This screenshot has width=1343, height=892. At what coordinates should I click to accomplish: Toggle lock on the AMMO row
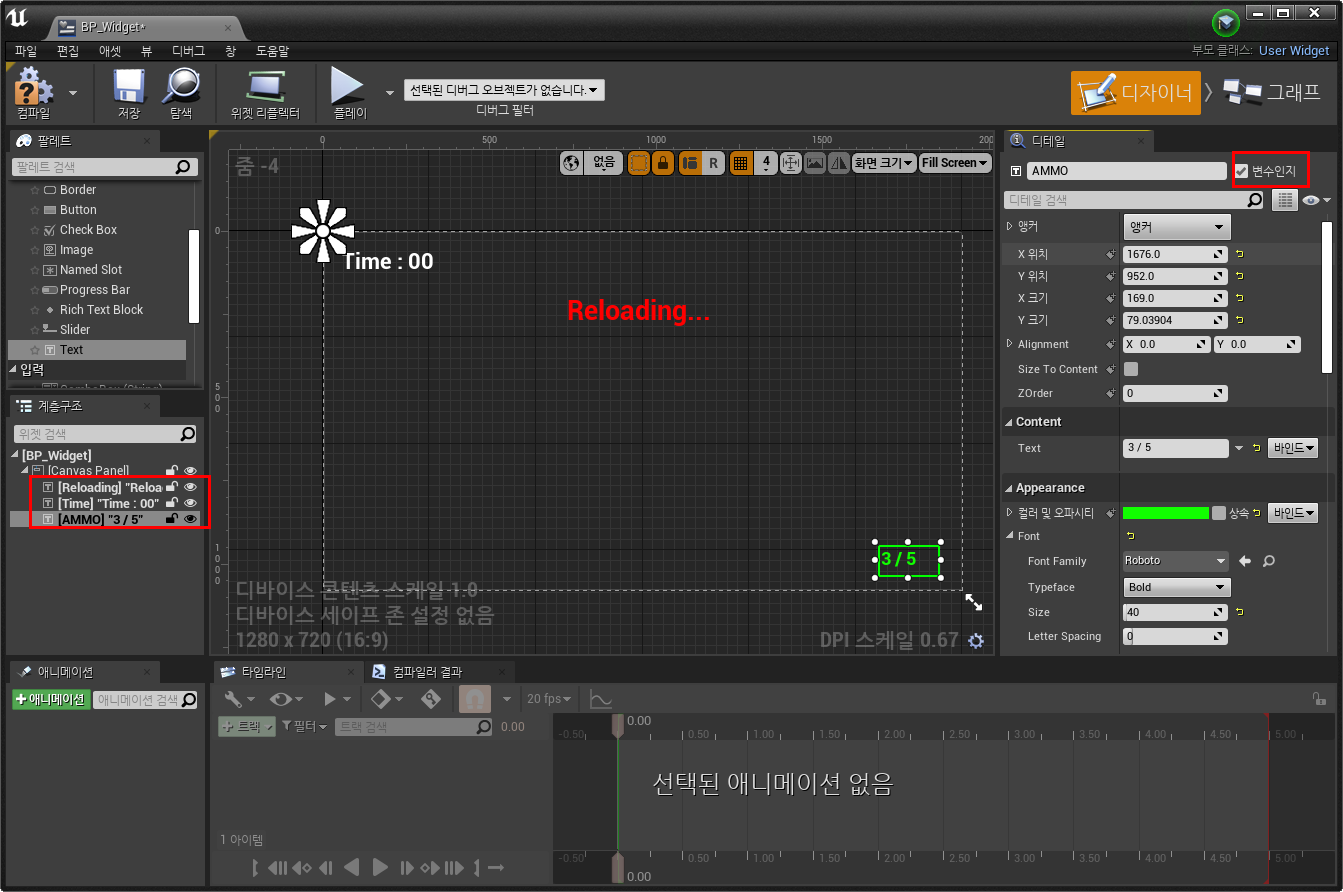172,519
